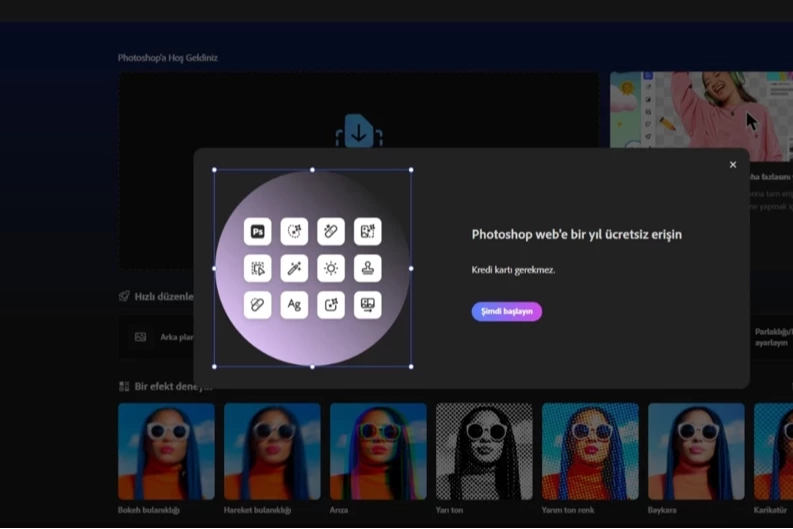Pick the Boykara effect thumbnail
Screen dimensions: 793x529
tap(696, 451)
